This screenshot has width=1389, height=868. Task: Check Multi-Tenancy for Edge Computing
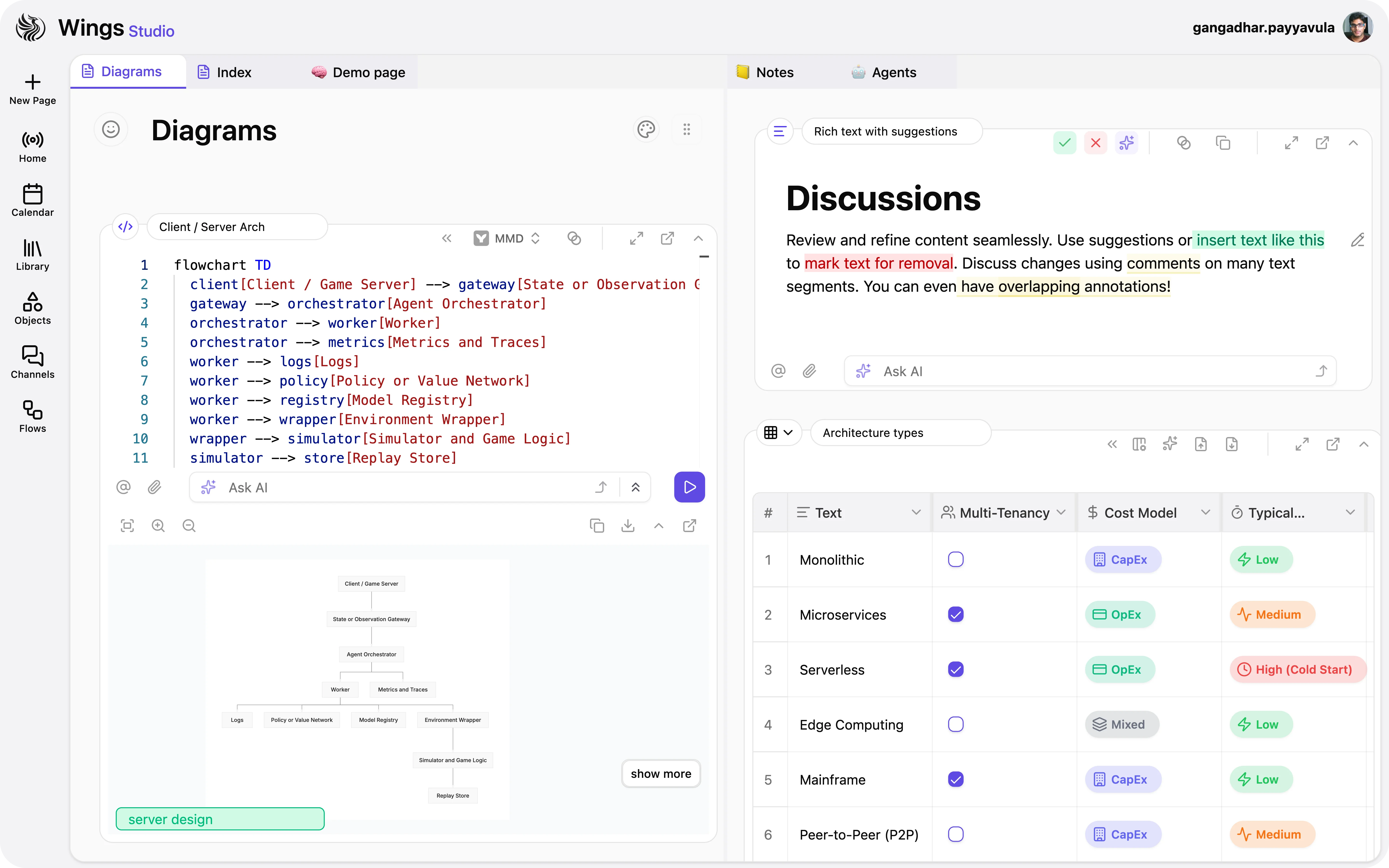(x=956, y=725)
